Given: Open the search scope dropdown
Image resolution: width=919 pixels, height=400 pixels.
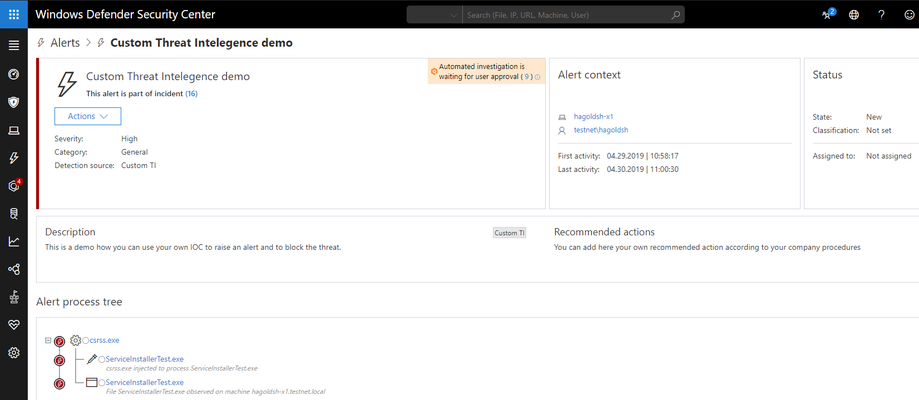Looking at the screenshot, I should click(x=434, y=15).
